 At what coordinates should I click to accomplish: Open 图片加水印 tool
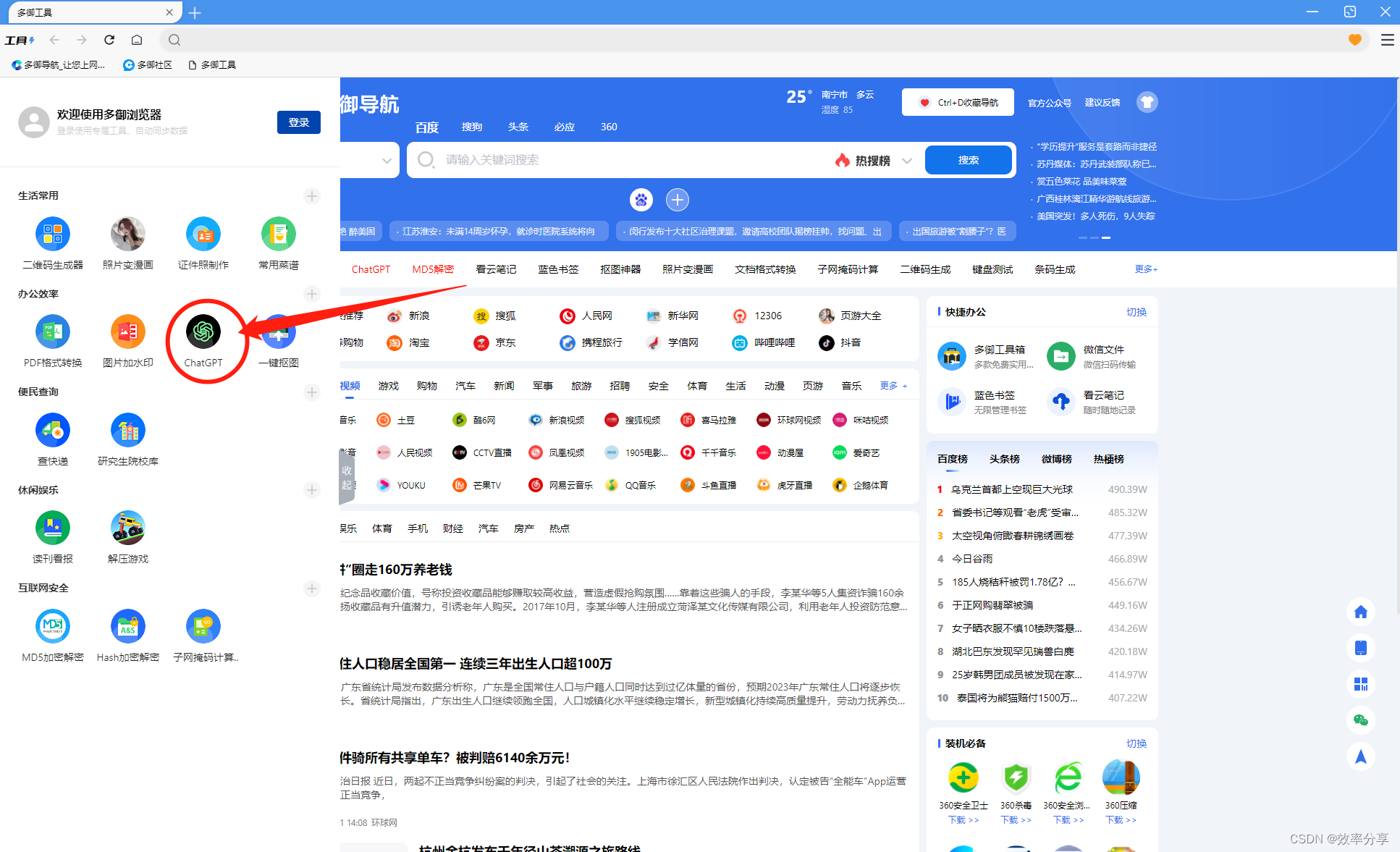[128, 332]
